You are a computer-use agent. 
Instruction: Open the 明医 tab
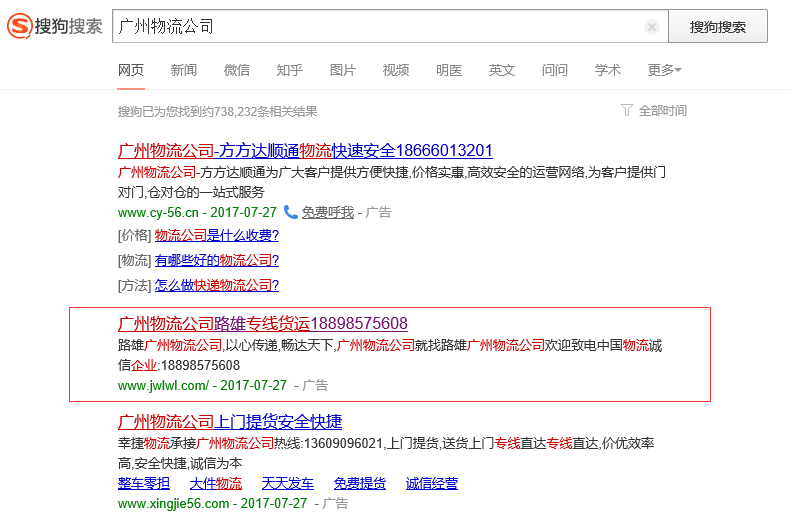(x=449, y=70)
